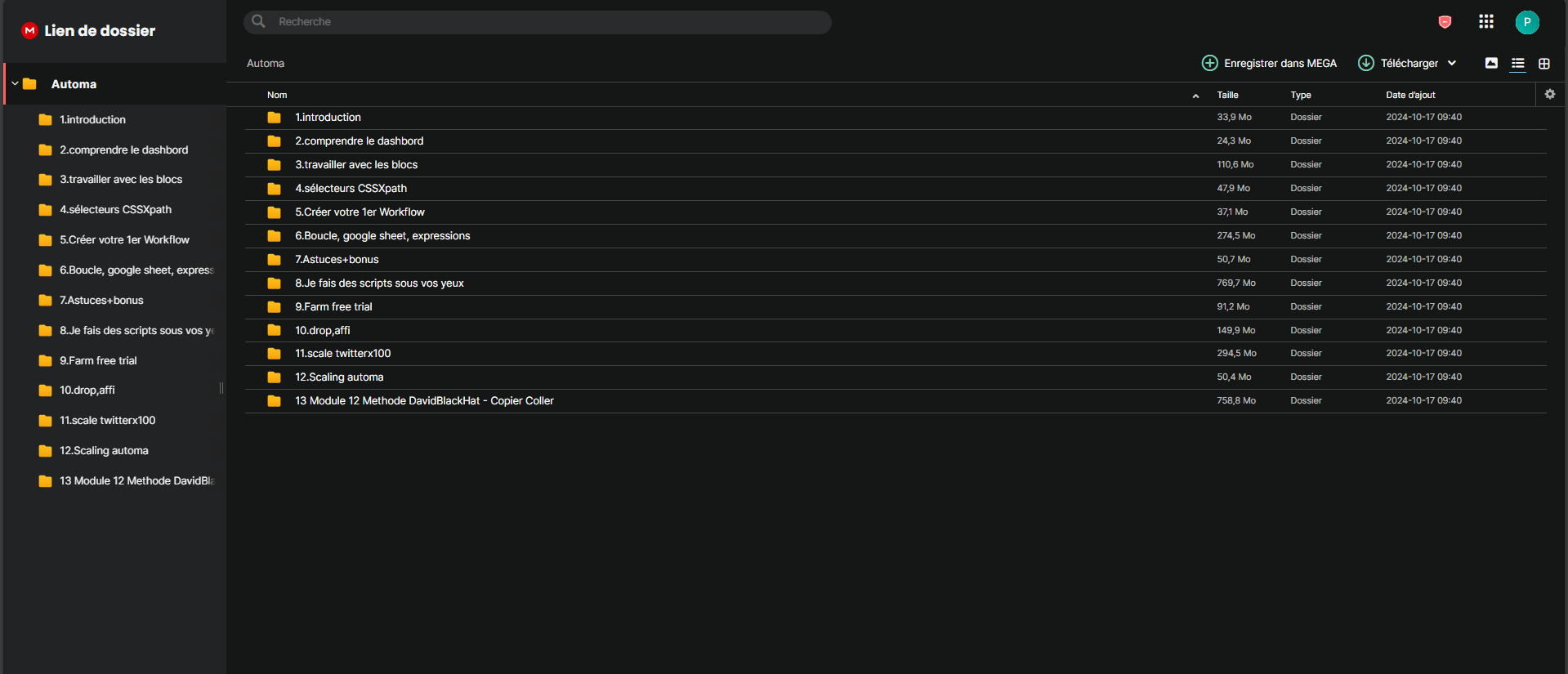Click the sidebar resize handle
Viewport: 1568px width, 674px height.
[221, 388]
